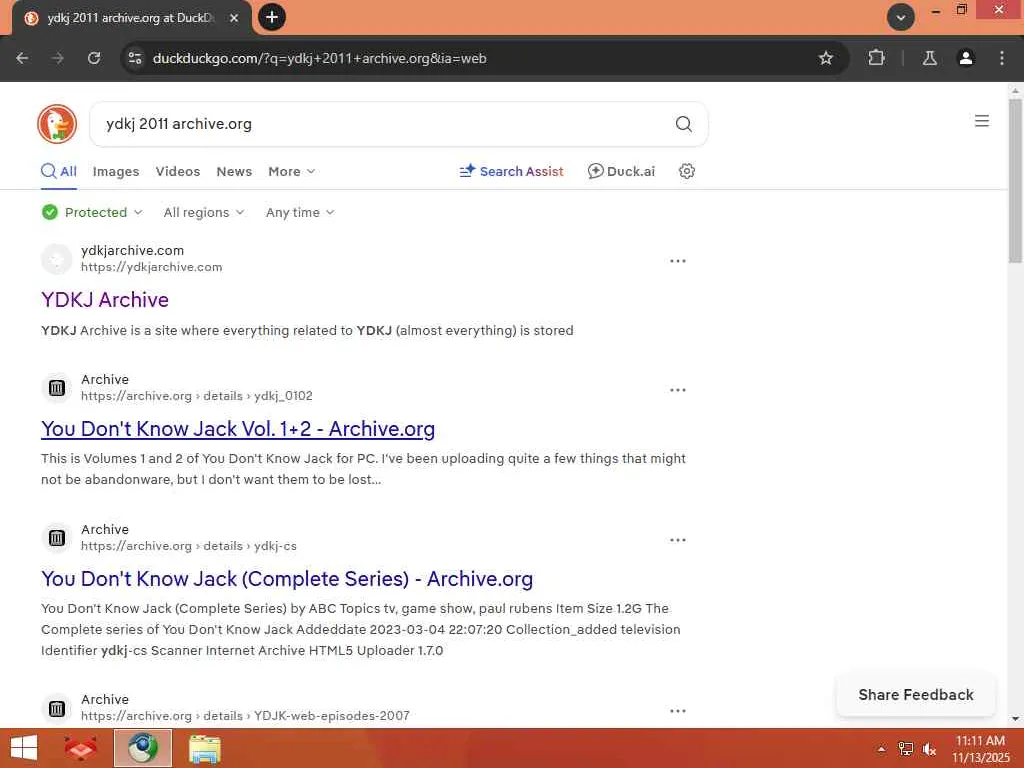Open Chrome Labs flask icon
This screenshot has height=768, width=1024.
pyautogui.click(x=929, y=58)
